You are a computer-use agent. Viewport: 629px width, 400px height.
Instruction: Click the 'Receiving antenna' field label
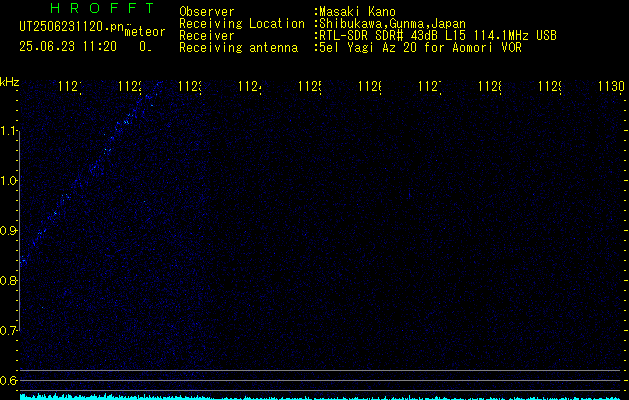pos(238,48)
